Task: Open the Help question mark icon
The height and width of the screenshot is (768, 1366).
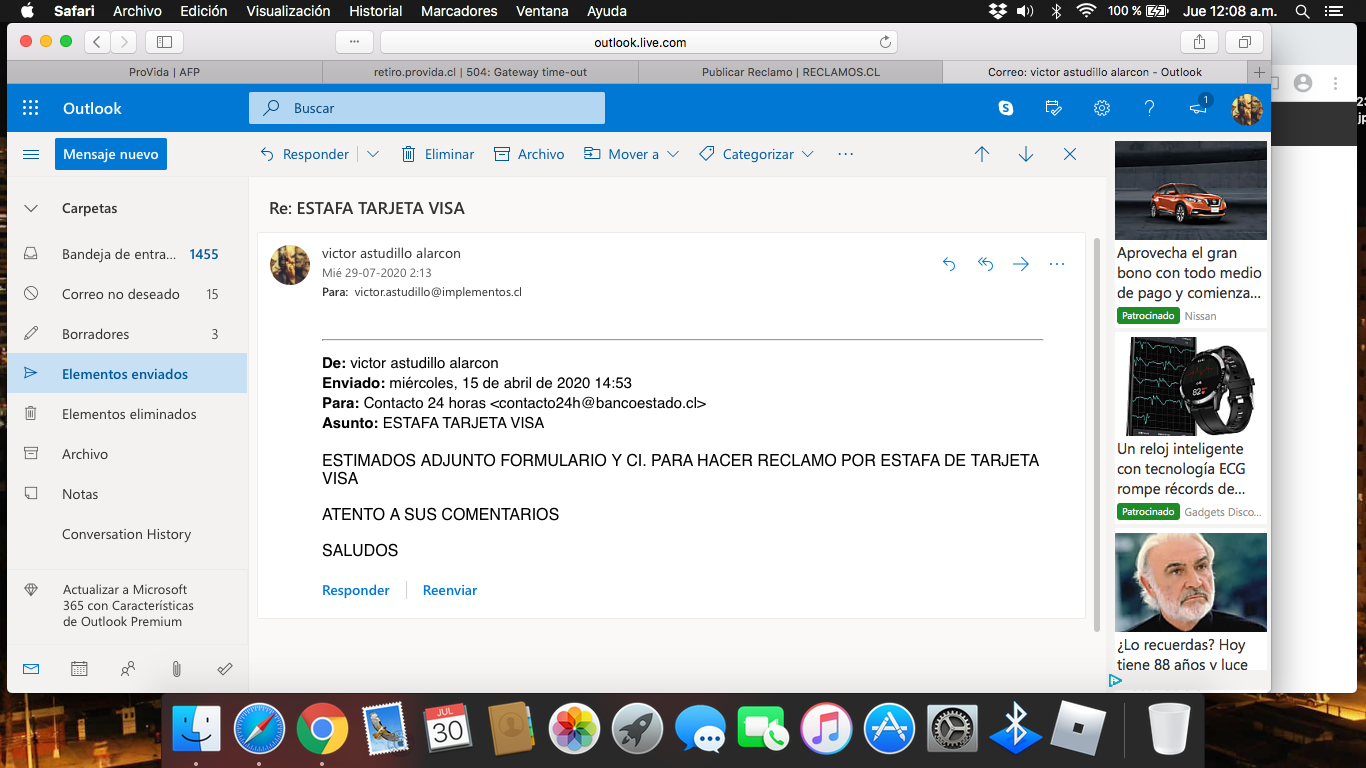Action: click(x=1149, y=108)
